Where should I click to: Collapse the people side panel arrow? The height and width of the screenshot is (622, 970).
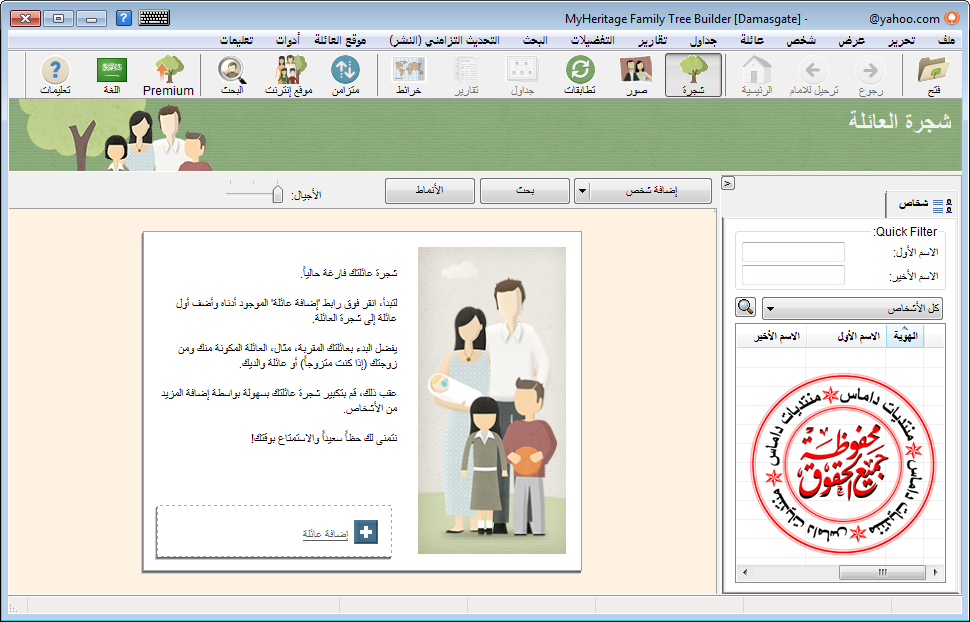(x=728, y=183)
